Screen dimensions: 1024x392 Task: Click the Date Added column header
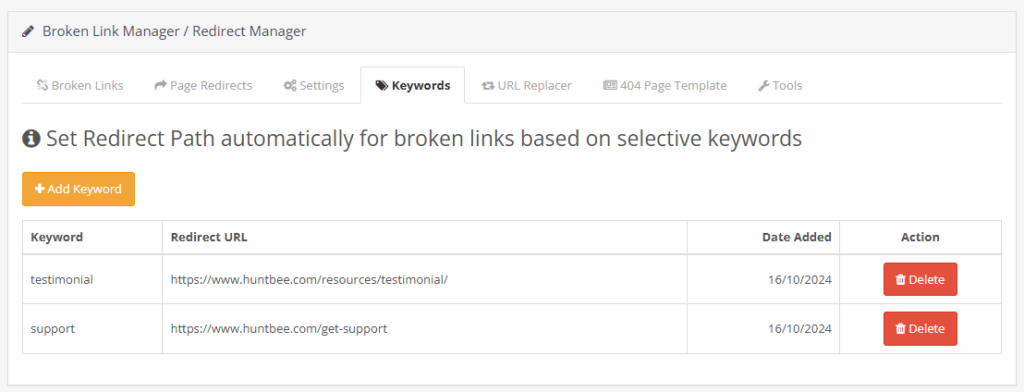click(x=797, y=237)
